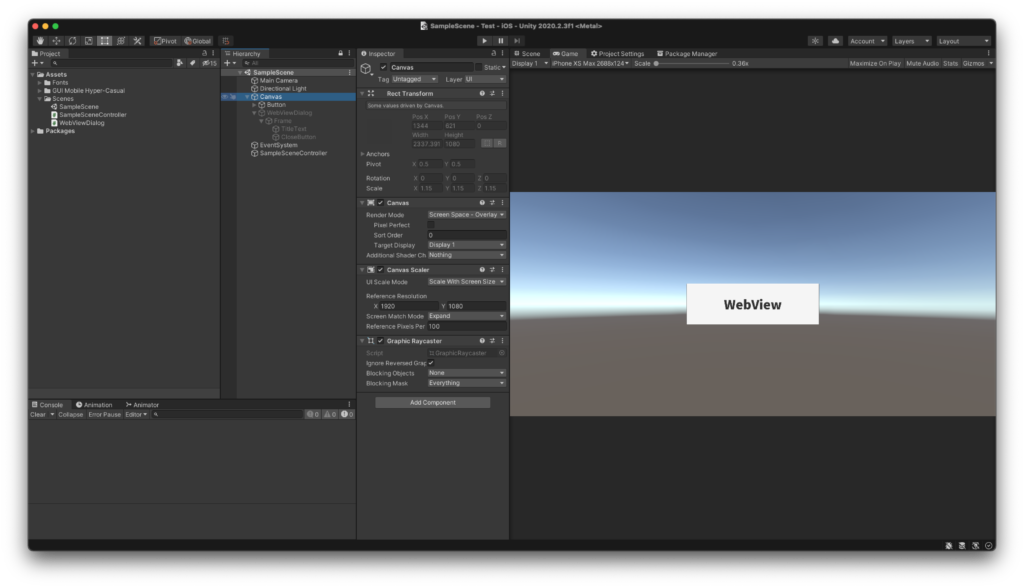Toggle grid snapping icon in toolbar
1024x588 pixels.
226,41
